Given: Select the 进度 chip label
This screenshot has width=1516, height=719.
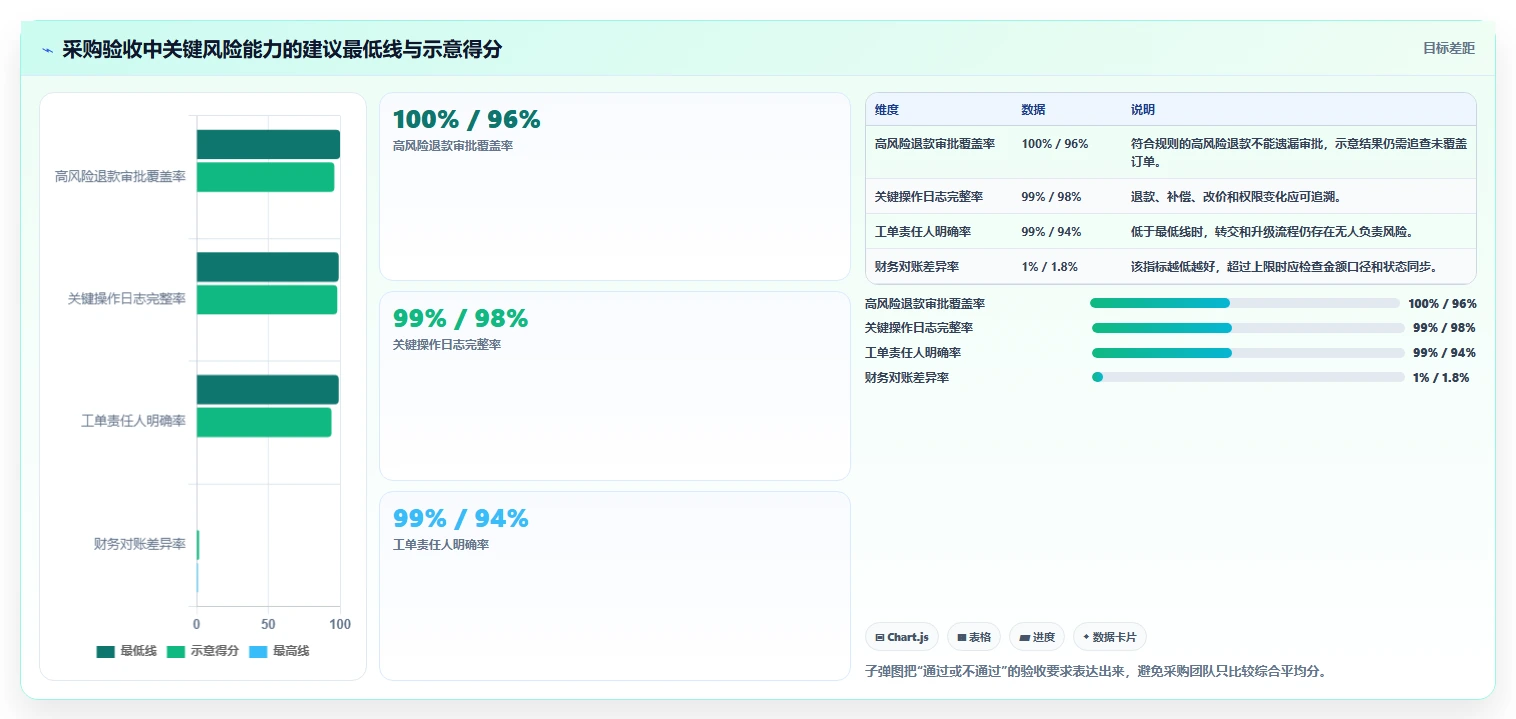Looking at the screenshot, I should pos(1044,637).
